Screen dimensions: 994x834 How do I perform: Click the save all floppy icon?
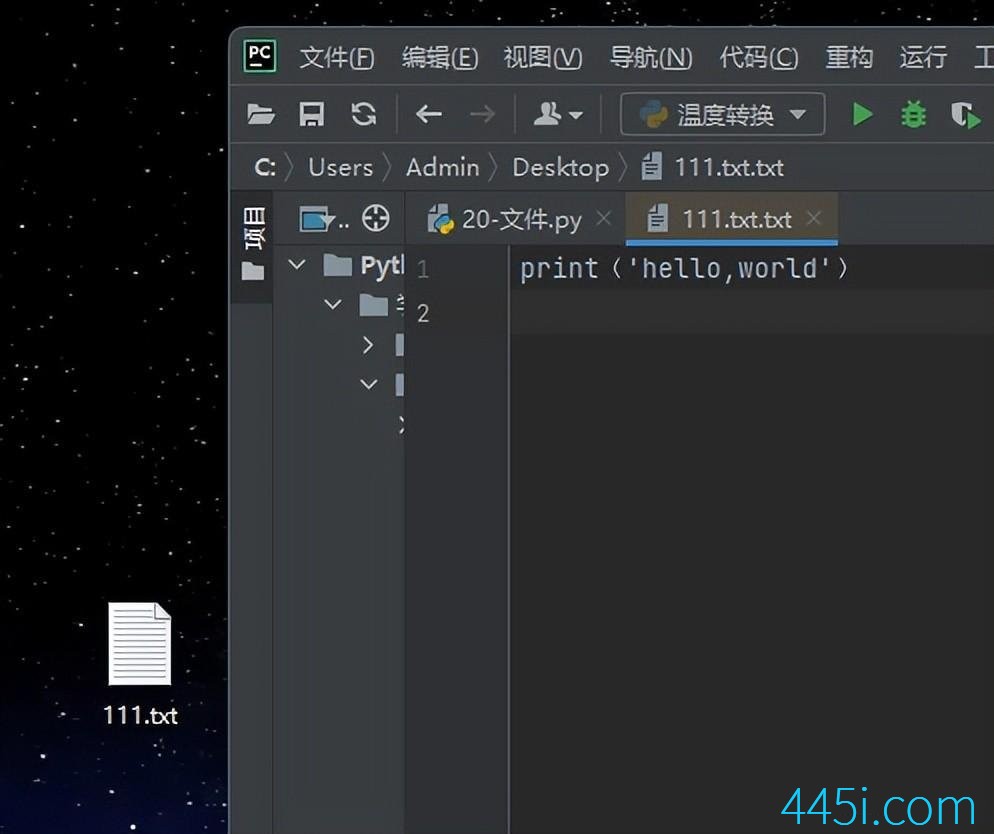pyautogui.click(x=311, y=115)
